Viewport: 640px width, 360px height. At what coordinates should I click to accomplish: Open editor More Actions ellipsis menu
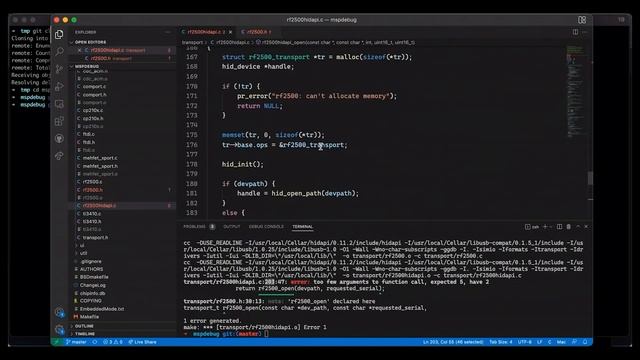click(584, 32)
